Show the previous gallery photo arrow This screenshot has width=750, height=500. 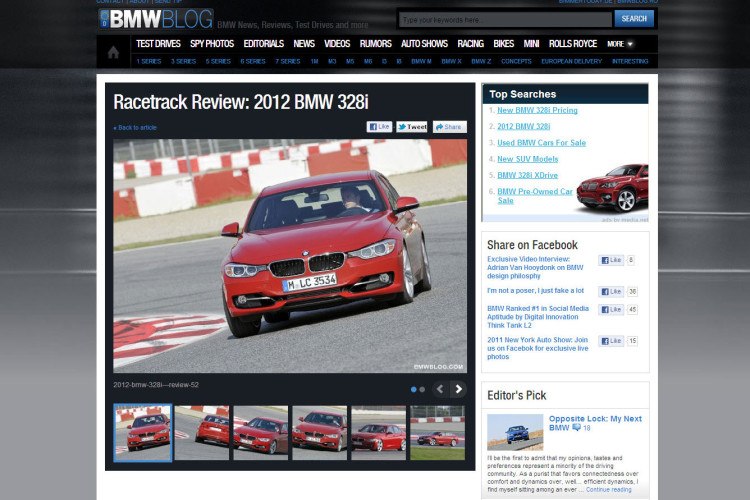(440, 389)
